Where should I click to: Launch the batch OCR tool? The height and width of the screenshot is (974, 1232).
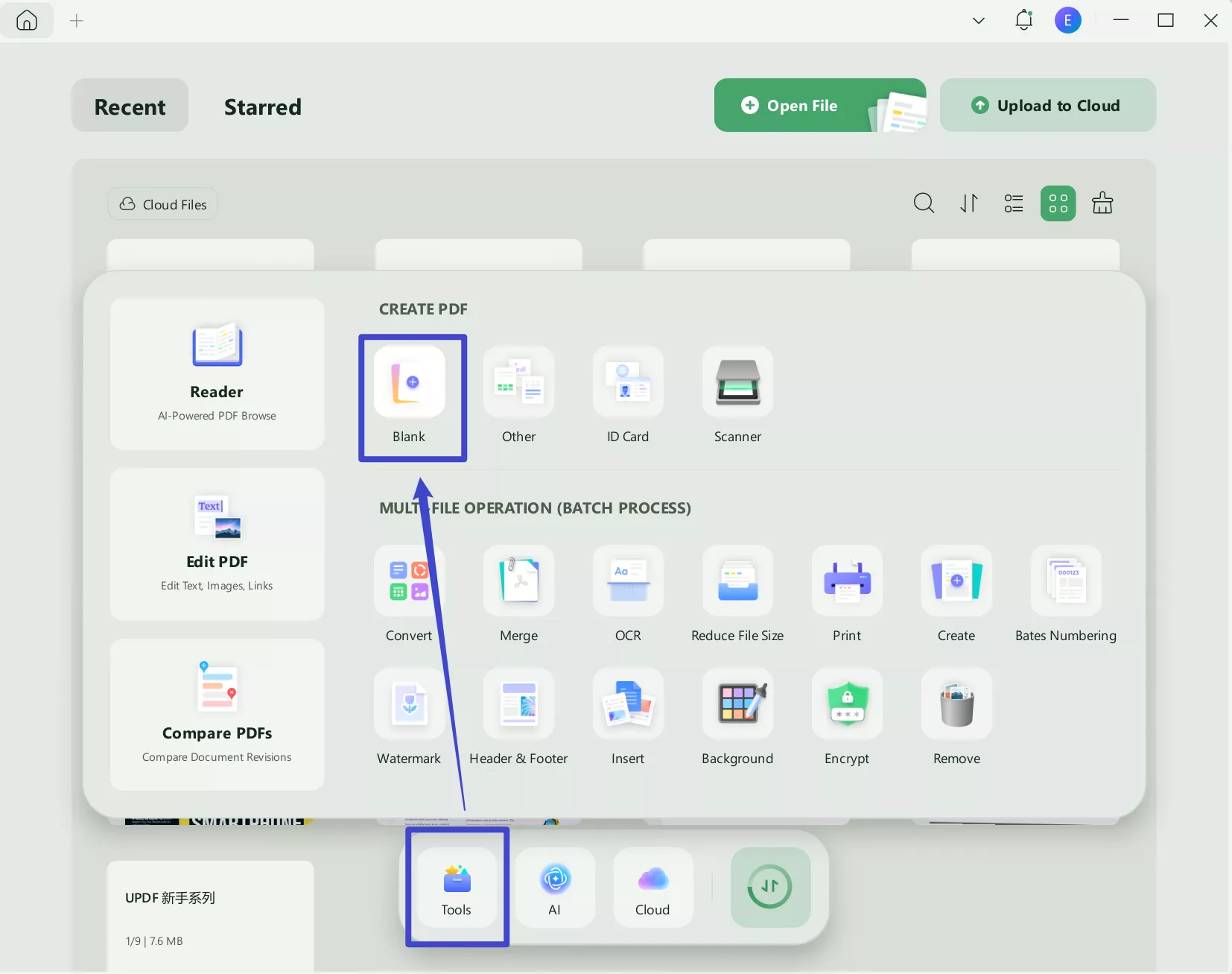coord(628,592)
